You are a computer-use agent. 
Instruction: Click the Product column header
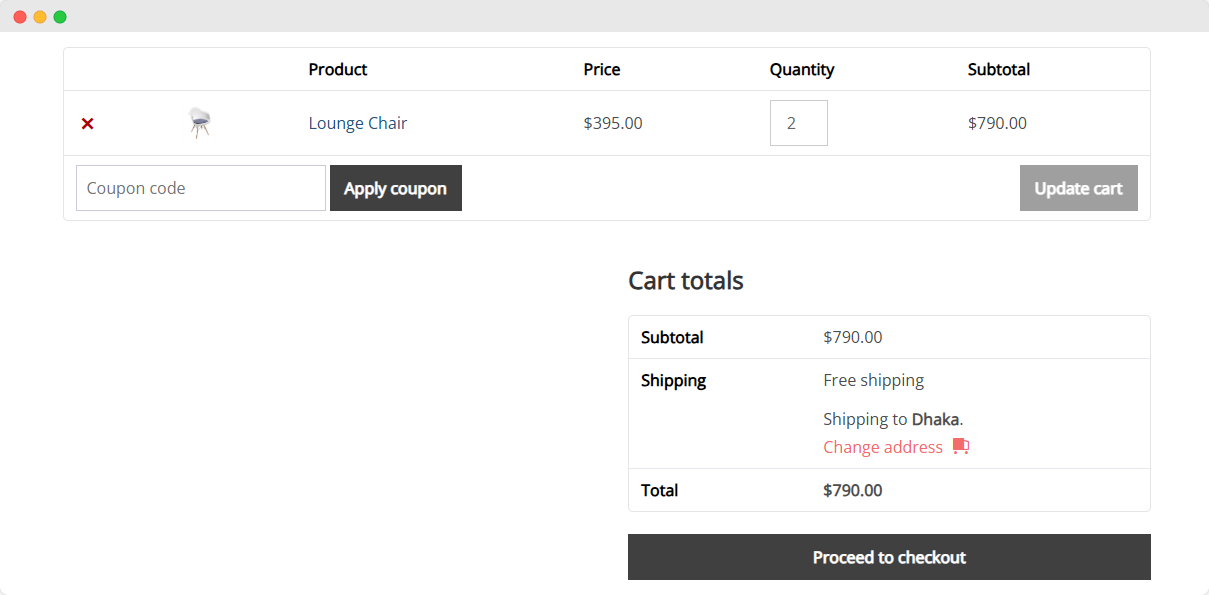(338, 69)
